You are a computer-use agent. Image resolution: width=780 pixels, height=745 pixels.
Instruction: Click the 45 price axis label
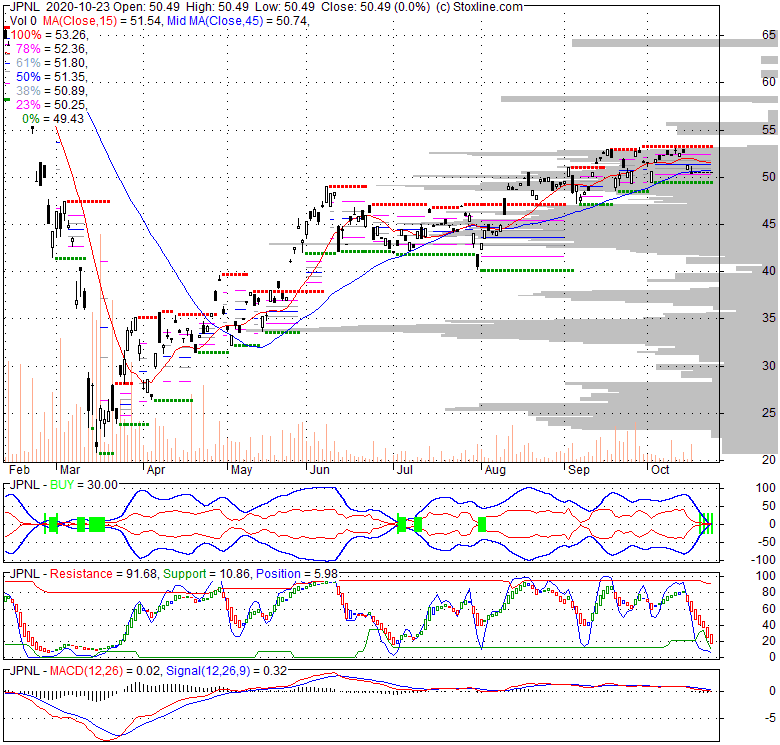pyautogui.click(x=769, y=224)
